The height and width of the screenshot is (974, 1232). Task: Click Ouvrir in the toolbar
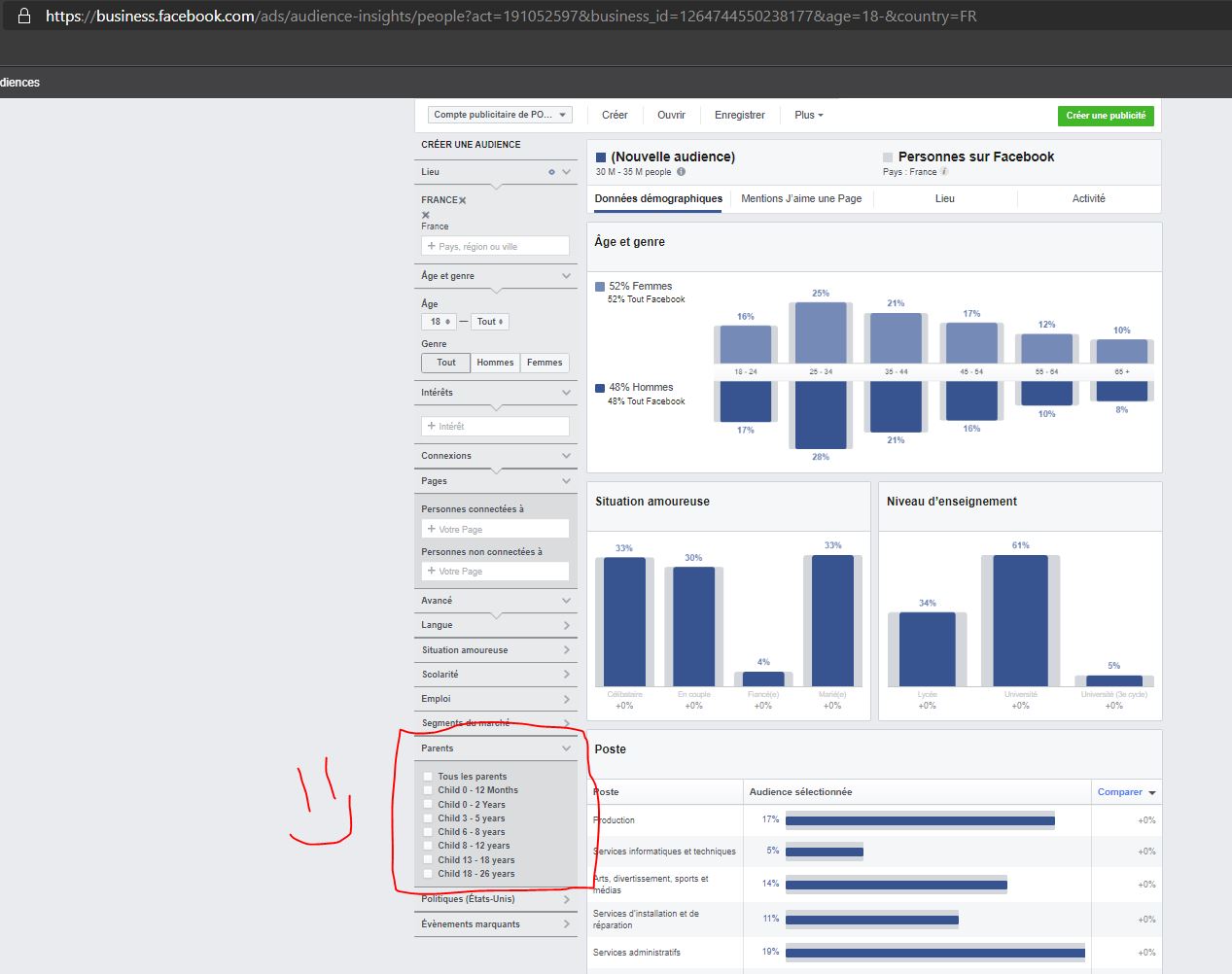[x=671, y=115]
